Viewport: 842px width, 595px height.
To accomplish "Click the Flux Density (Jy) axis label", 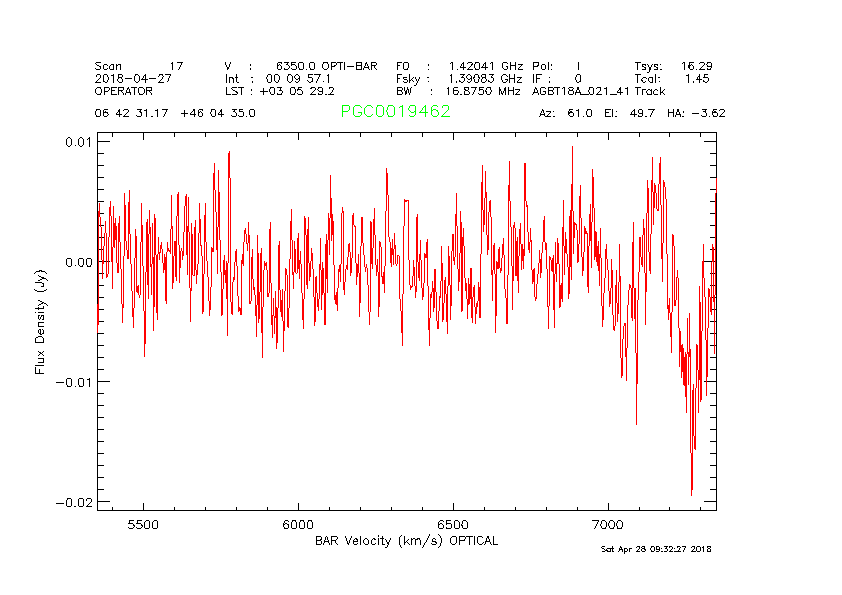I will click(x=41, y=321).
